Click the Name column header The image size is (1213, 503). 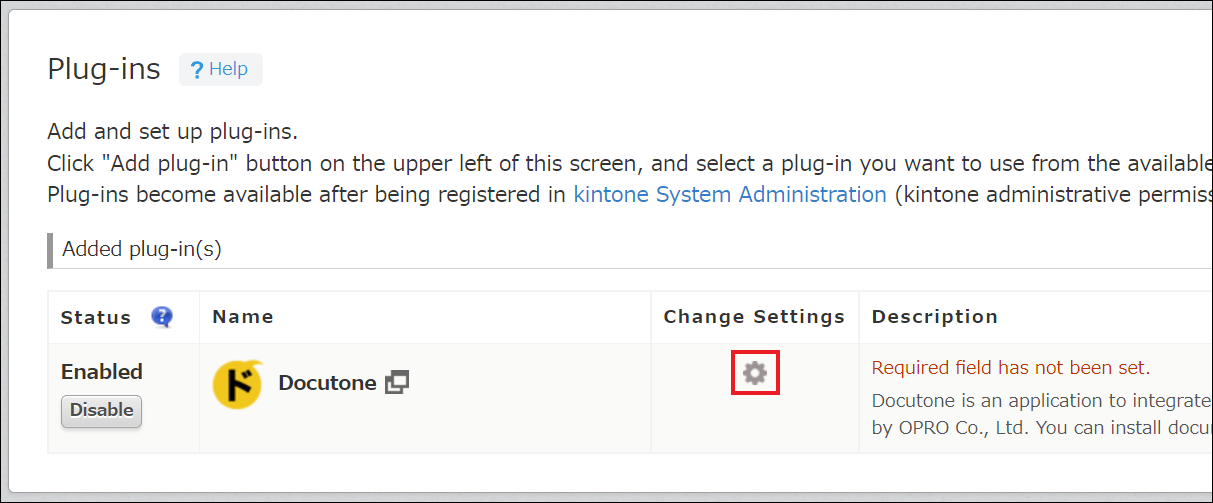[243, 317]
